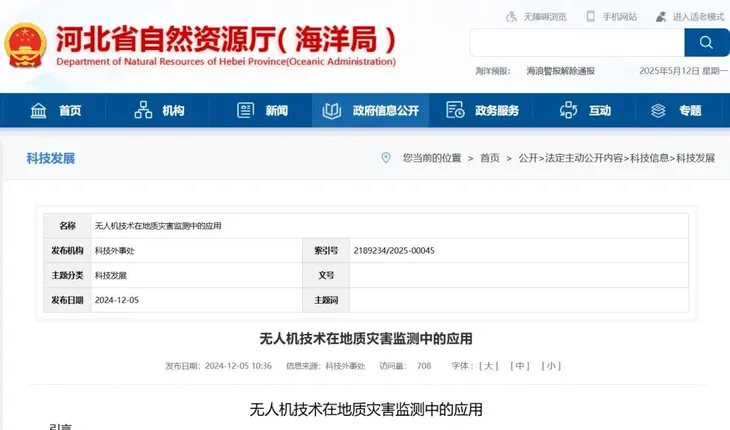The image size is (730, 430).
Task: Click the 互动 interaction icon
Action: (569, 110)
